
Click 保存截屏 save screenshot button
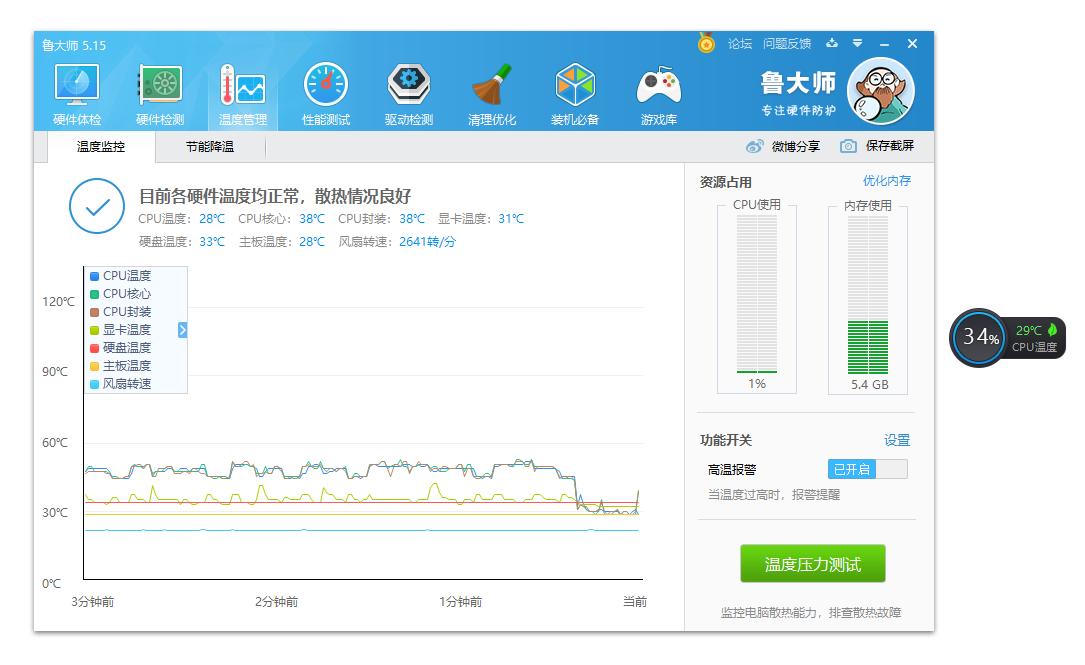(x=890, y=145)
